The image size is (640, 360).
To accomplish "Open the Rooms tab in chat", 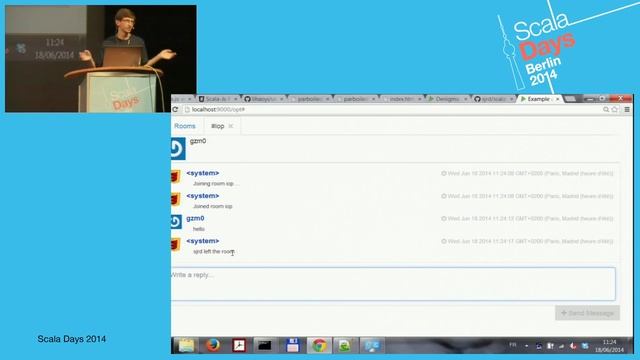I will 185,126.
